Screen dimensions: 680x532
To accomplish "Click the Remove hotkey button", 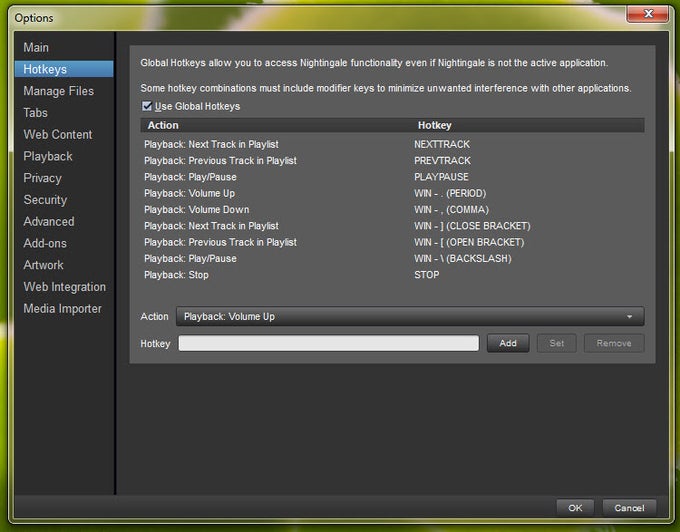I will click(614, 343).
